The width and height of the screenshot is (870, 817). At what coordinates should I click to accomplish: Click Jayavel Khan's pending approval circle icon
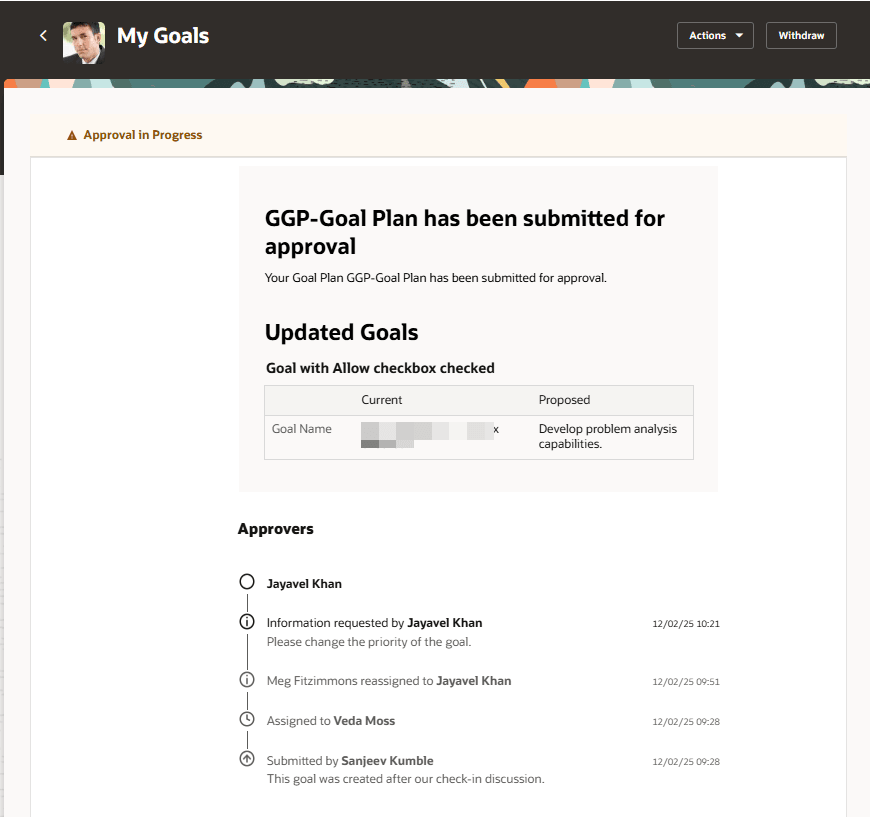(247, 582)
